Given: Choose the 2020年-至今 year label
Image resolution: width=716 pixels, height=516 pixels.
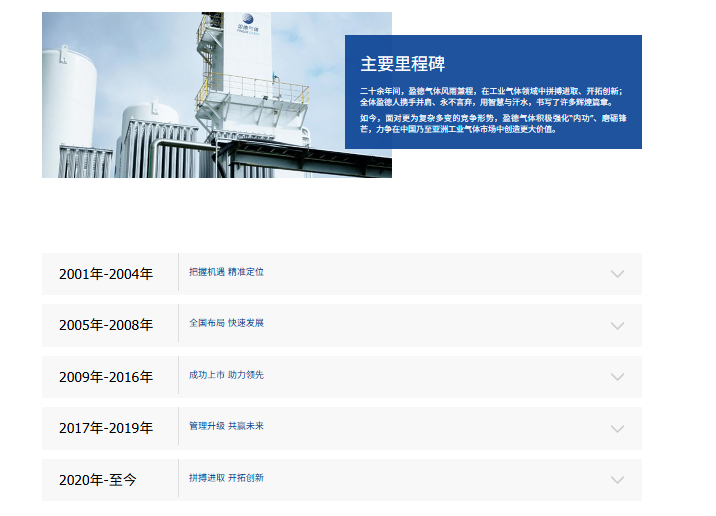Looking at the screenshot, I should pyautogui.click(x=98, y=480).
